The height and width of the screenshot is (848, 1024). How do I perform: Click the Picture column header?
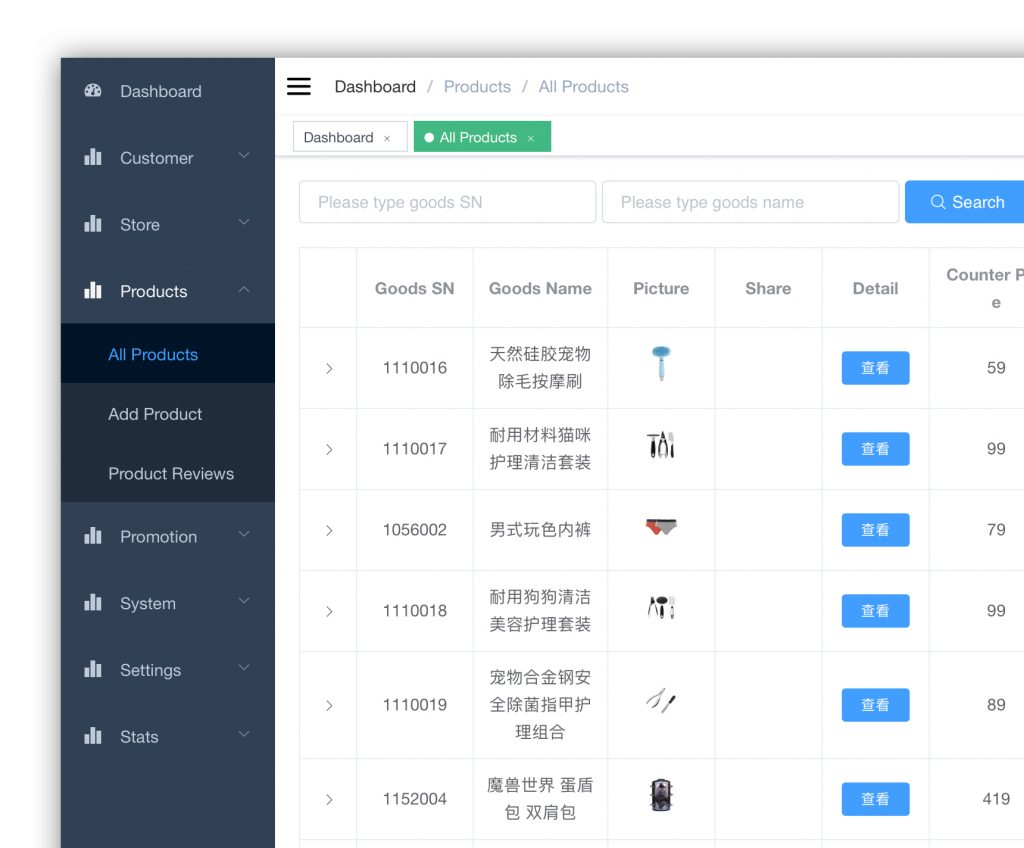661,288
